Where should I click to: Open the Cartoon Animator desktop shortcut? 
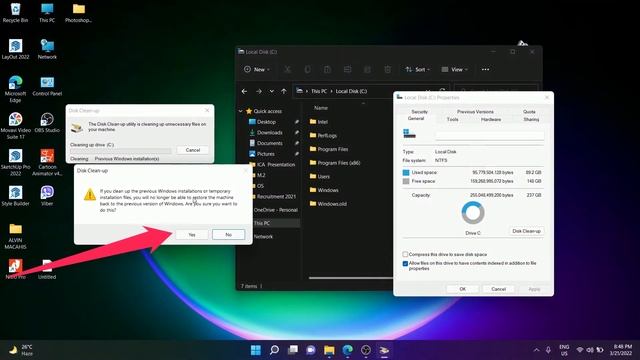(47, 162)
